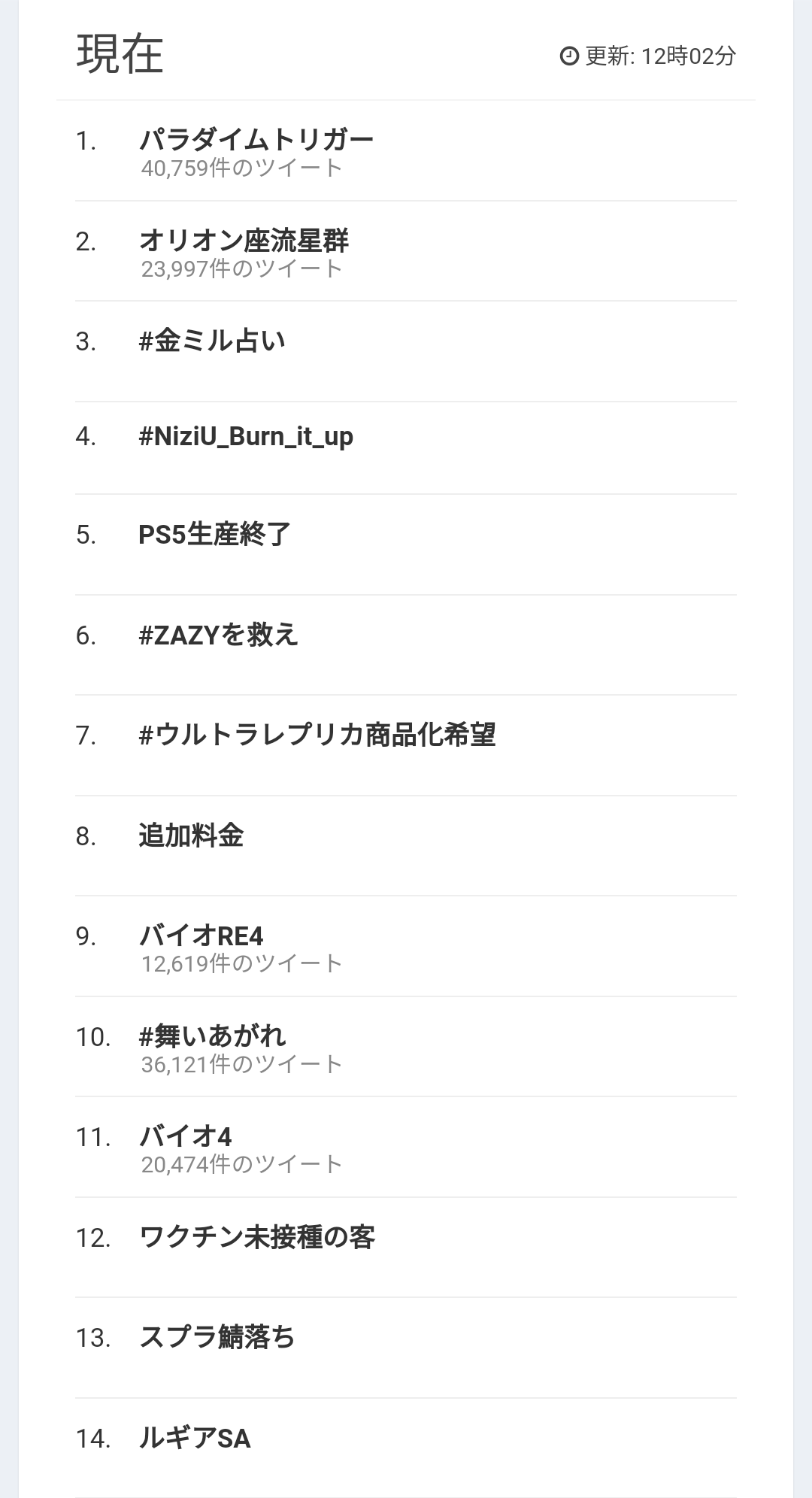Click the 36,121件のツイート count
812x1498 pixels.
pos(241,1064)
